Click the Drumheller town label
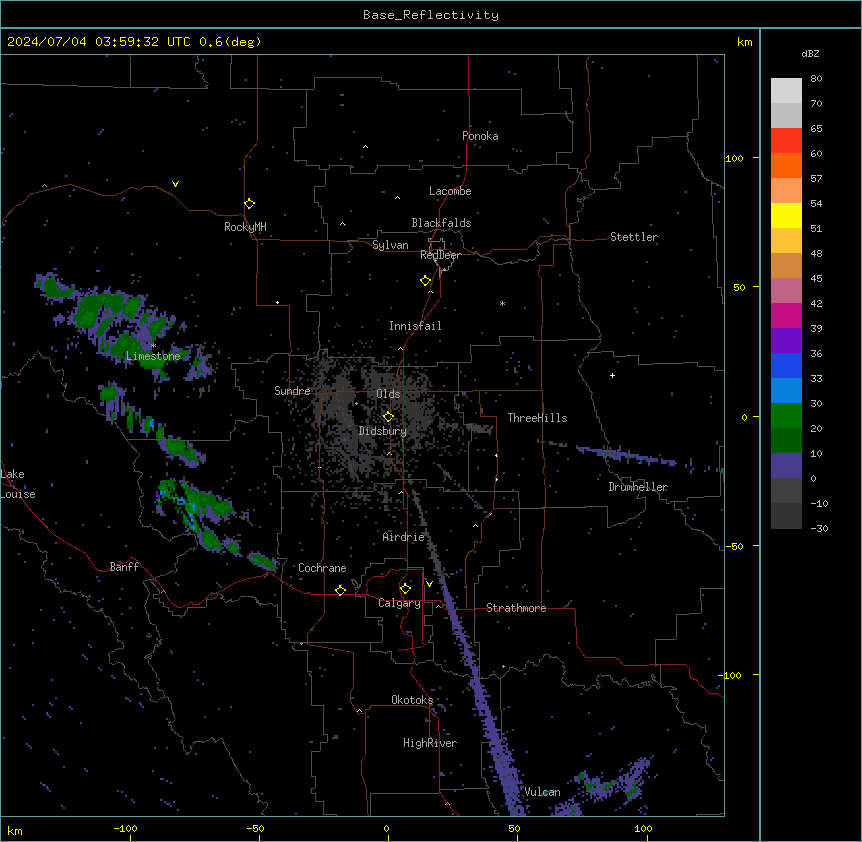This screenshot has width=862, height=842. coord(638,487)
